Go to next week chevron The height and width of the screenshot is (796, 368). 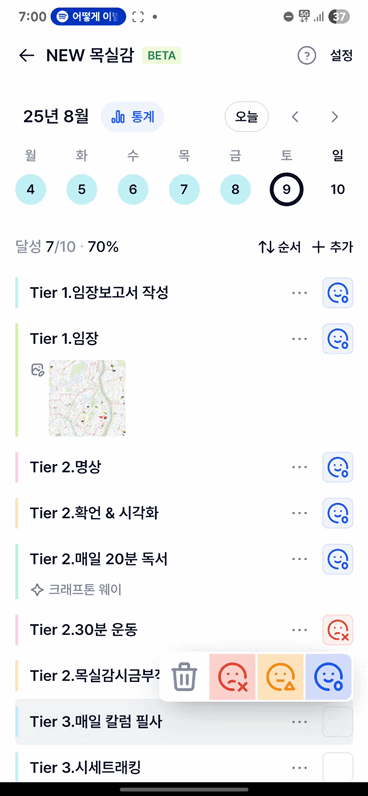click(334, 117)
